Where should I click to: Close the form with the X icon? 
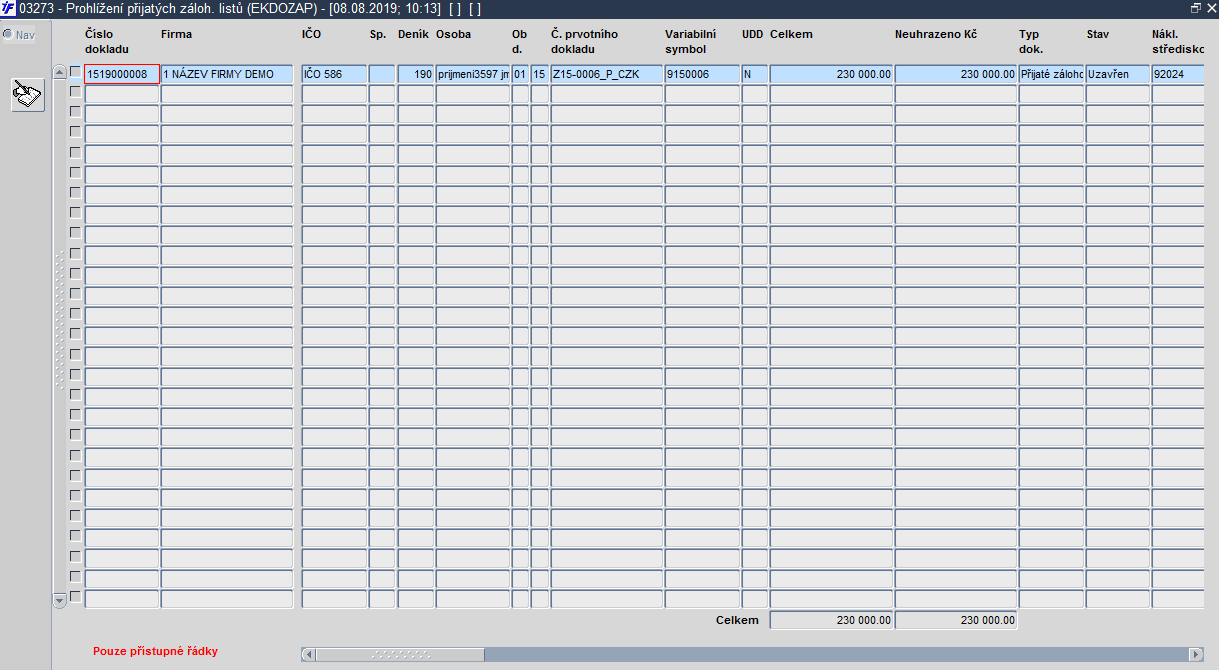[1210, 7]
